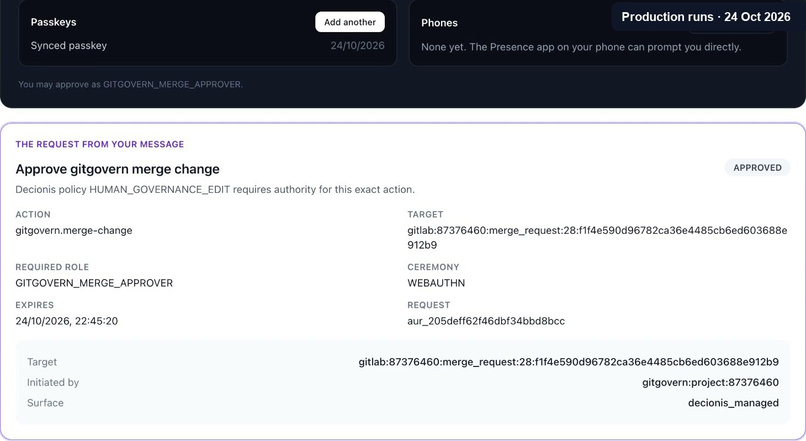This screenshot has width=806, height=441.
Task: Click the TARGET gitlab merge_request value under TARGET label
Action: tap(597, 237)
